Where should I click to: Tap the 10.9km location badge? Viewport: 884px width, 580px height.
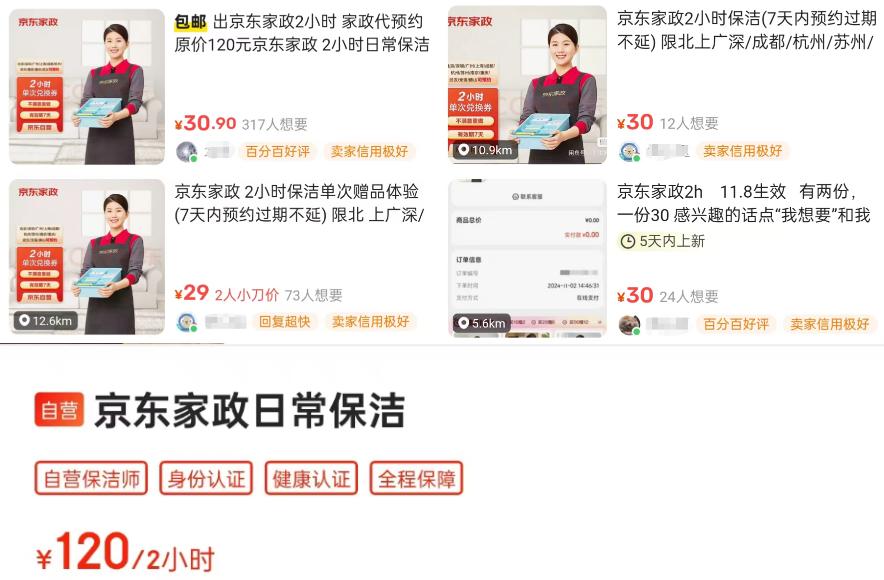click(485, 150)
